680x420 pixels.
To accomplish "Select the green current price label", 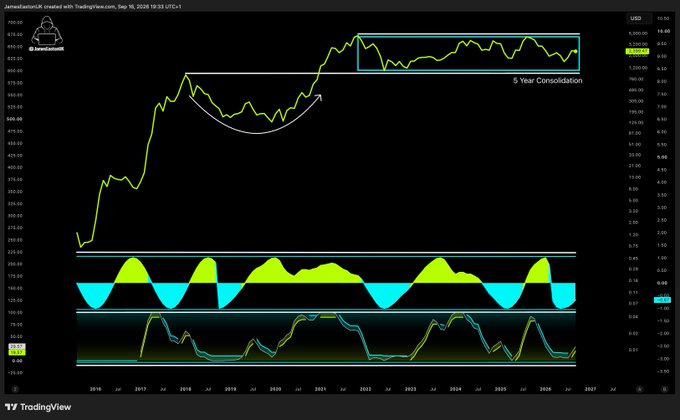I will 637,51.
